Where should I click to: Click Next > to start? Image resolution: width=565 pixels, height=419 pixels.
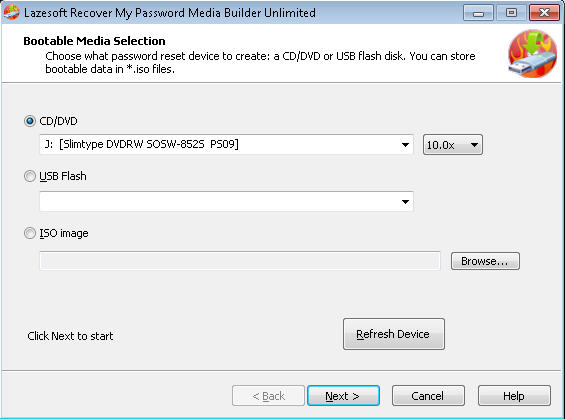pos(343,396)
